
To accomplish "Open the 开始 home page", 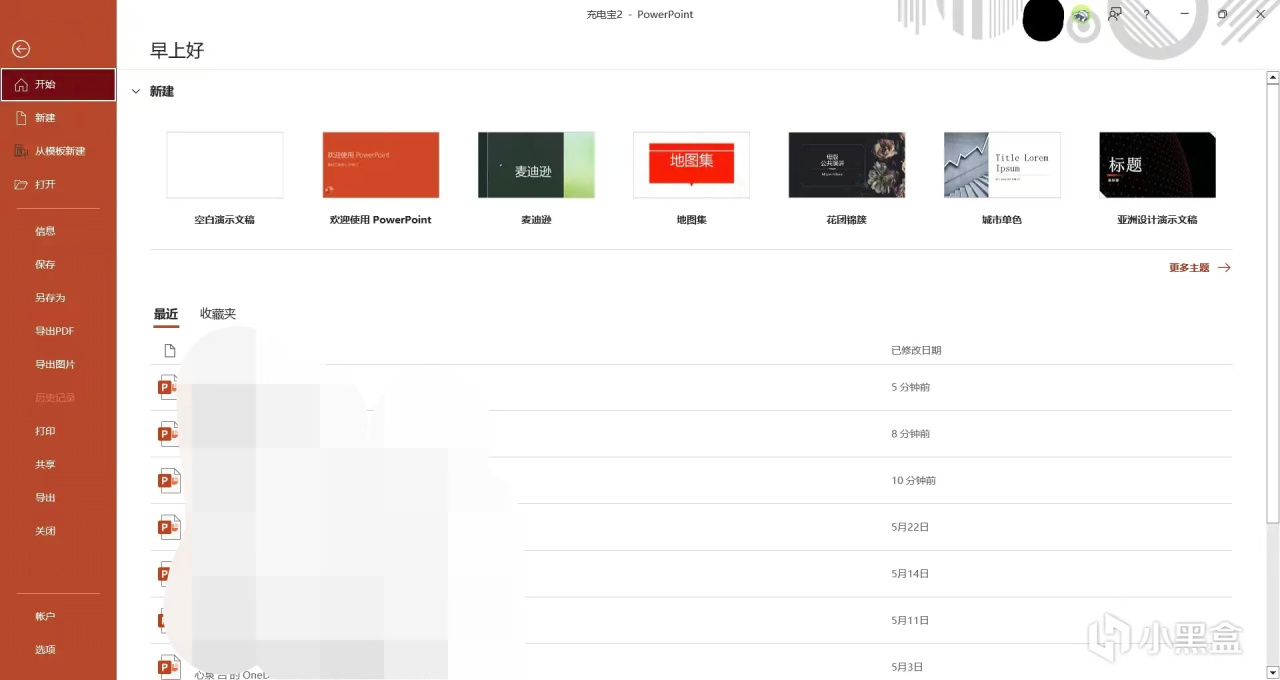I will pyautogui.click(x=58, y=85).
